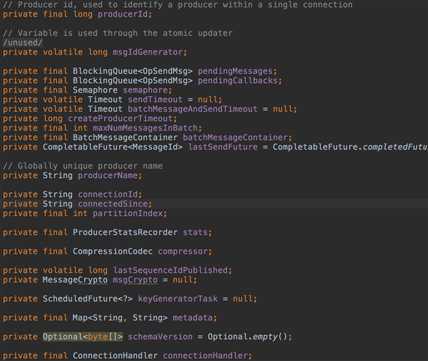The height and width of the screenshot is (361, 428).
Task: Click the 'Producer id' comment line
Action: pos(178,5)
